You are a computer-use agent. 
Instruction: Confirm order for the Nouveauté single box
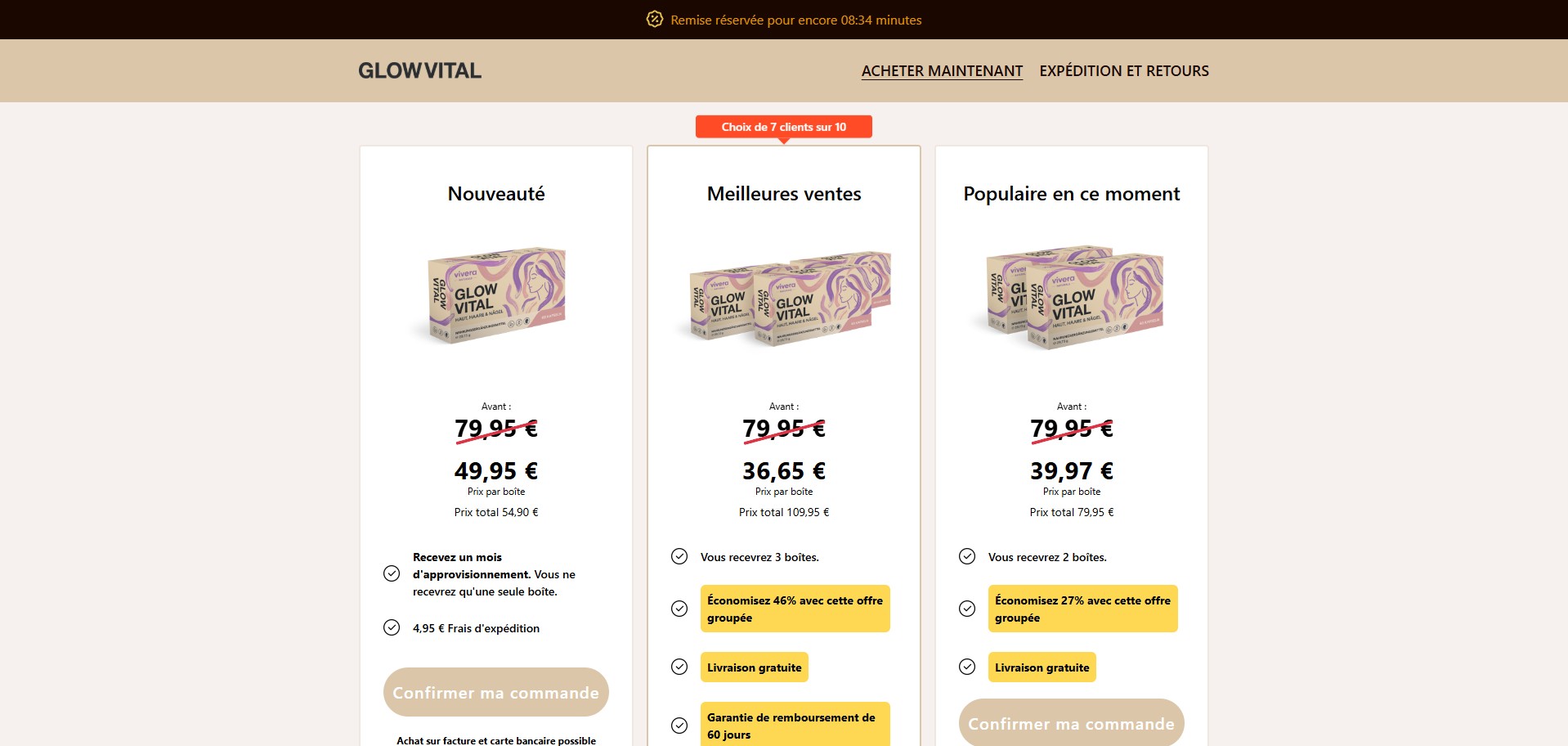[495, 692]
